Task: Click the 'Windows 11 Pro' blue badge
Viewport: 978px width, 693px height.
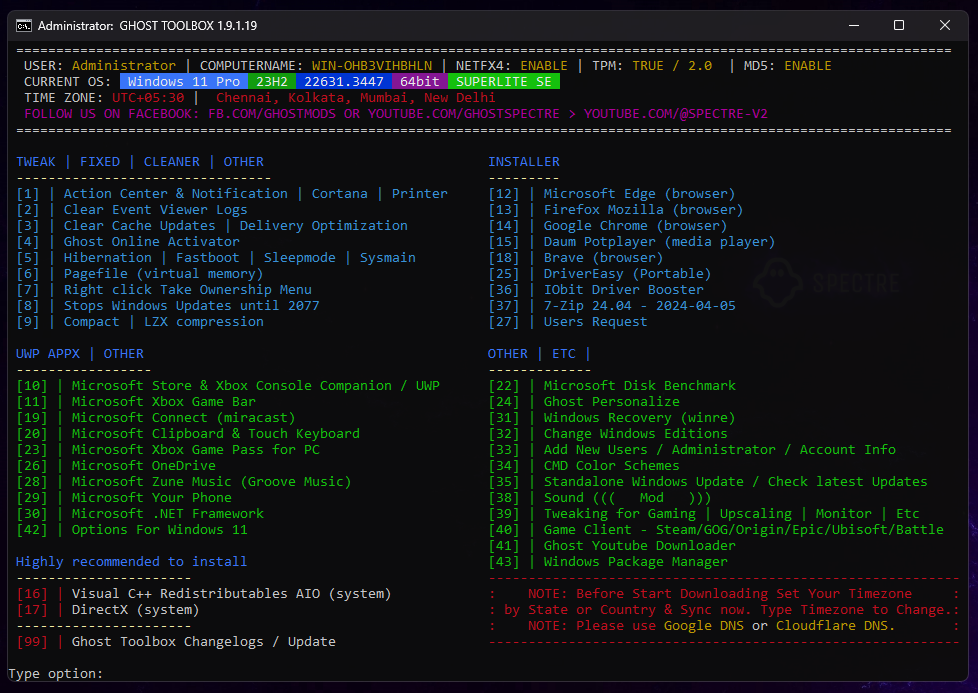Action: coord(184,82)
